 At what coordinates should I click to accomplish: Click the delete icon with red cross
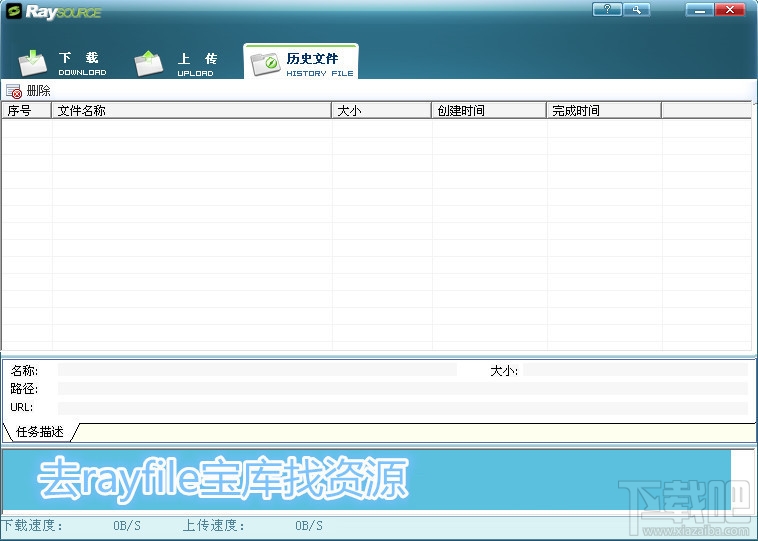(x=14, y=91)
